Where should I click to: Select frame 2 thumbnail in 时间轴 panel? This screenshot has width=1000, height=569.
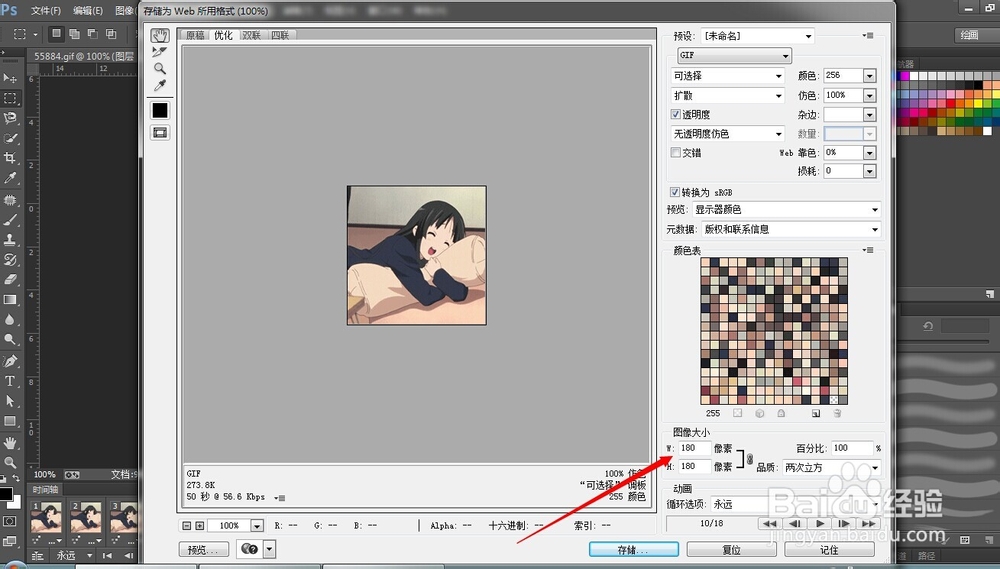pyautogui.click(x=85, y=517)
